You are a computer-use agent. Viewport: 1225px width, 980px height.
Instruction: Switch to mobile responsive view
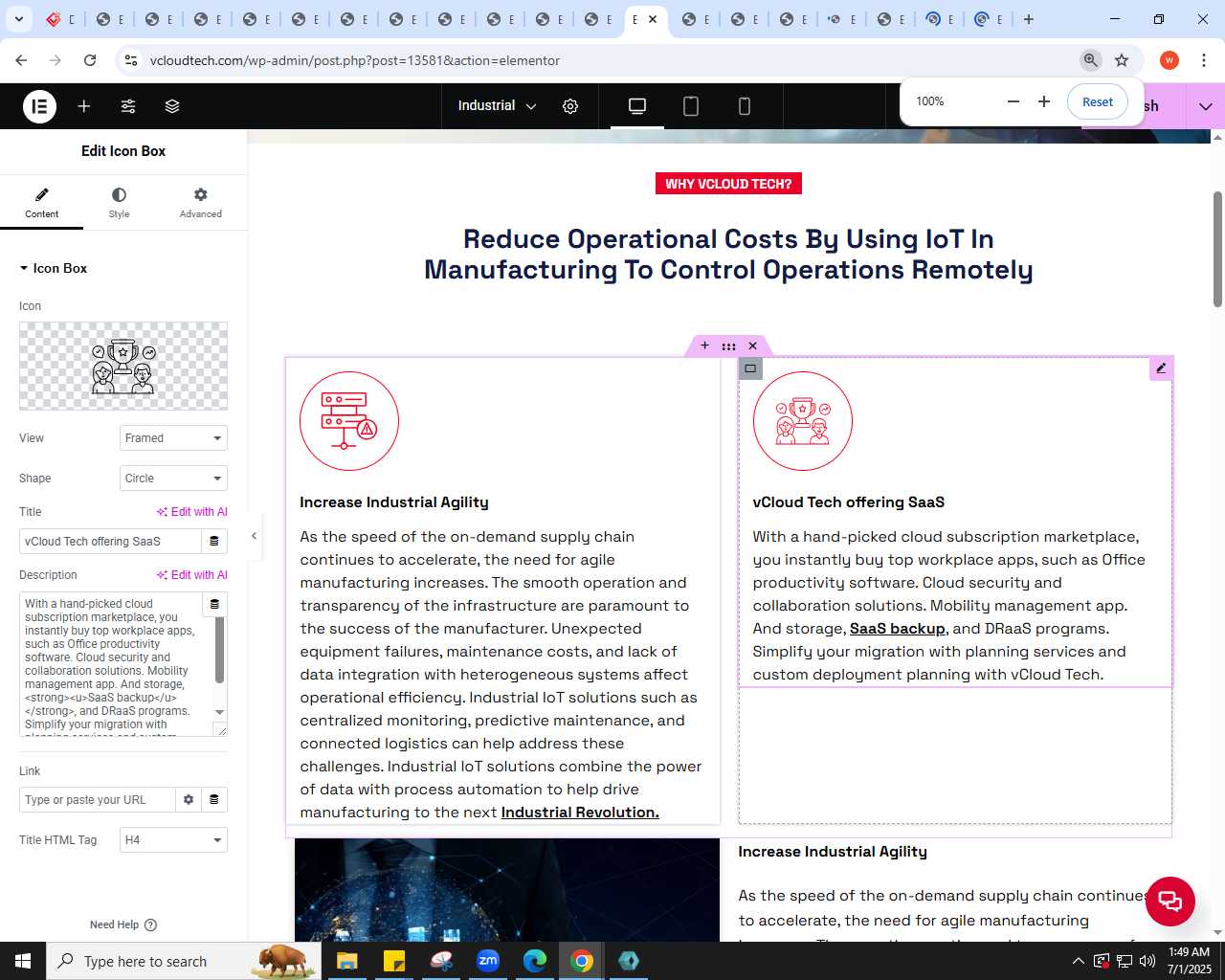click(x=745, y=106)
